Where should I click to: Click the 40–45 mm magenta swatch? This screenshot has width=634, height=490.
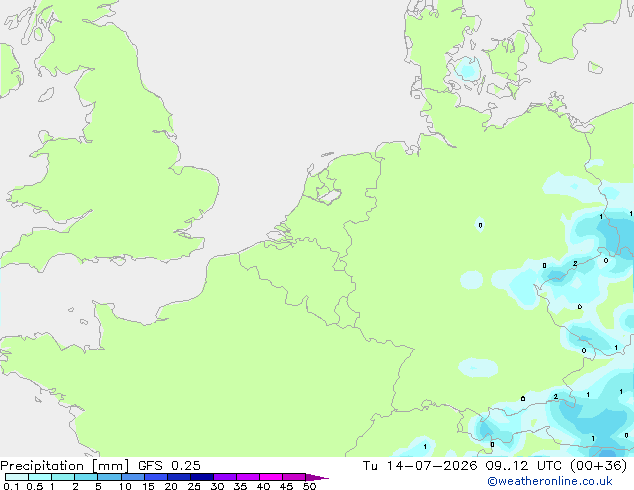pyautogui.click(x=271, y=477)
